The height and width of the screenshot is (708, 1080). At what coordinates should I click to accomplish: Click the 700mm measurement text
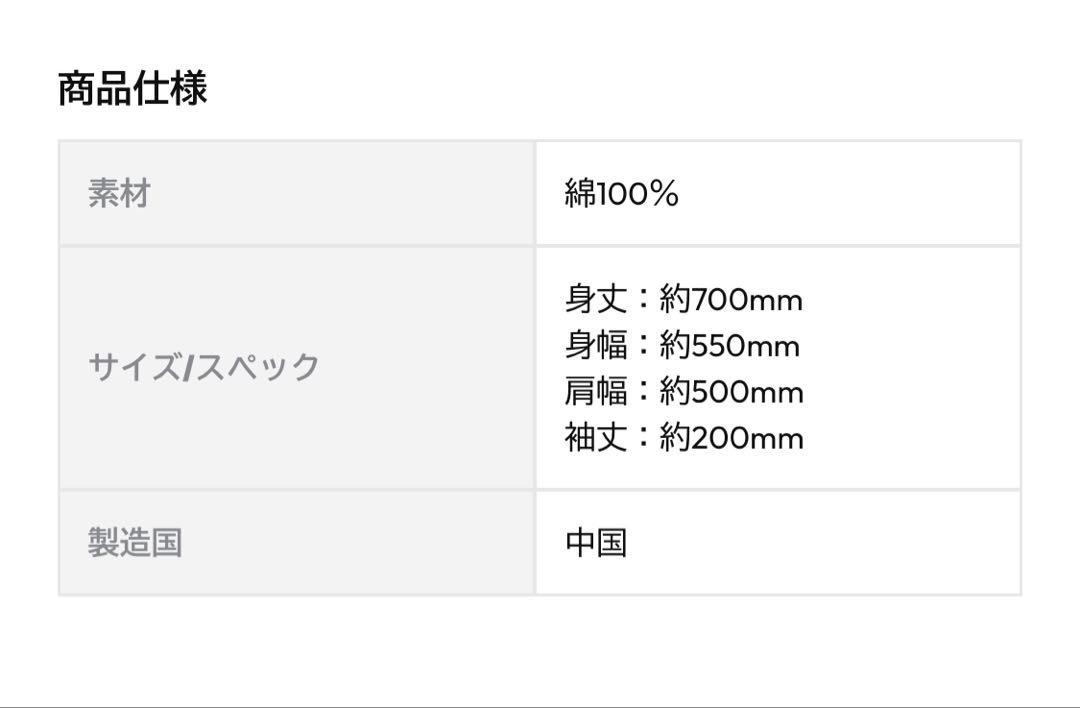coord(747,300)
